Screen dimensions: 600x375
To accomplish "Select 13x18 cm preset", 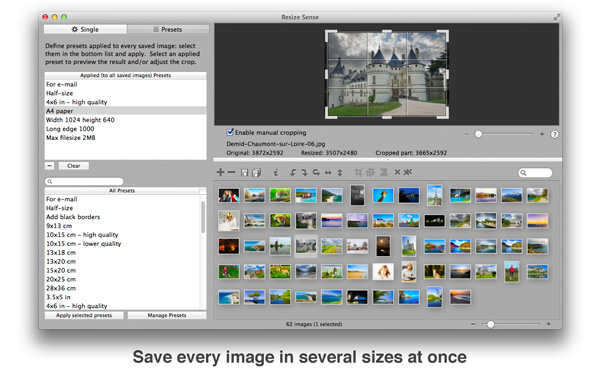I will pos(122,253).
